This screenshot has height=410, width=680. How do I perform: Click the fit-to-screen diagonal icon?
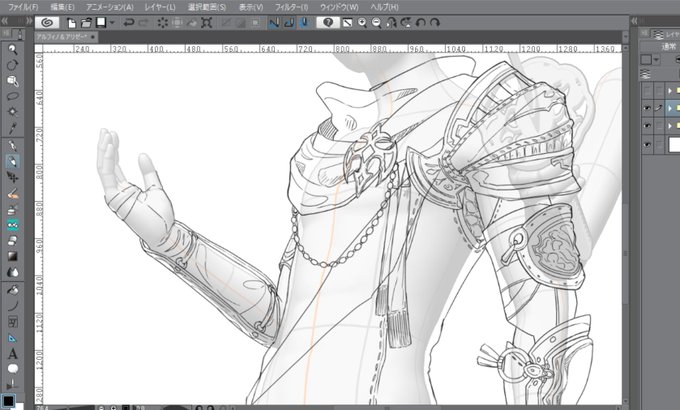tap(347, 23)
